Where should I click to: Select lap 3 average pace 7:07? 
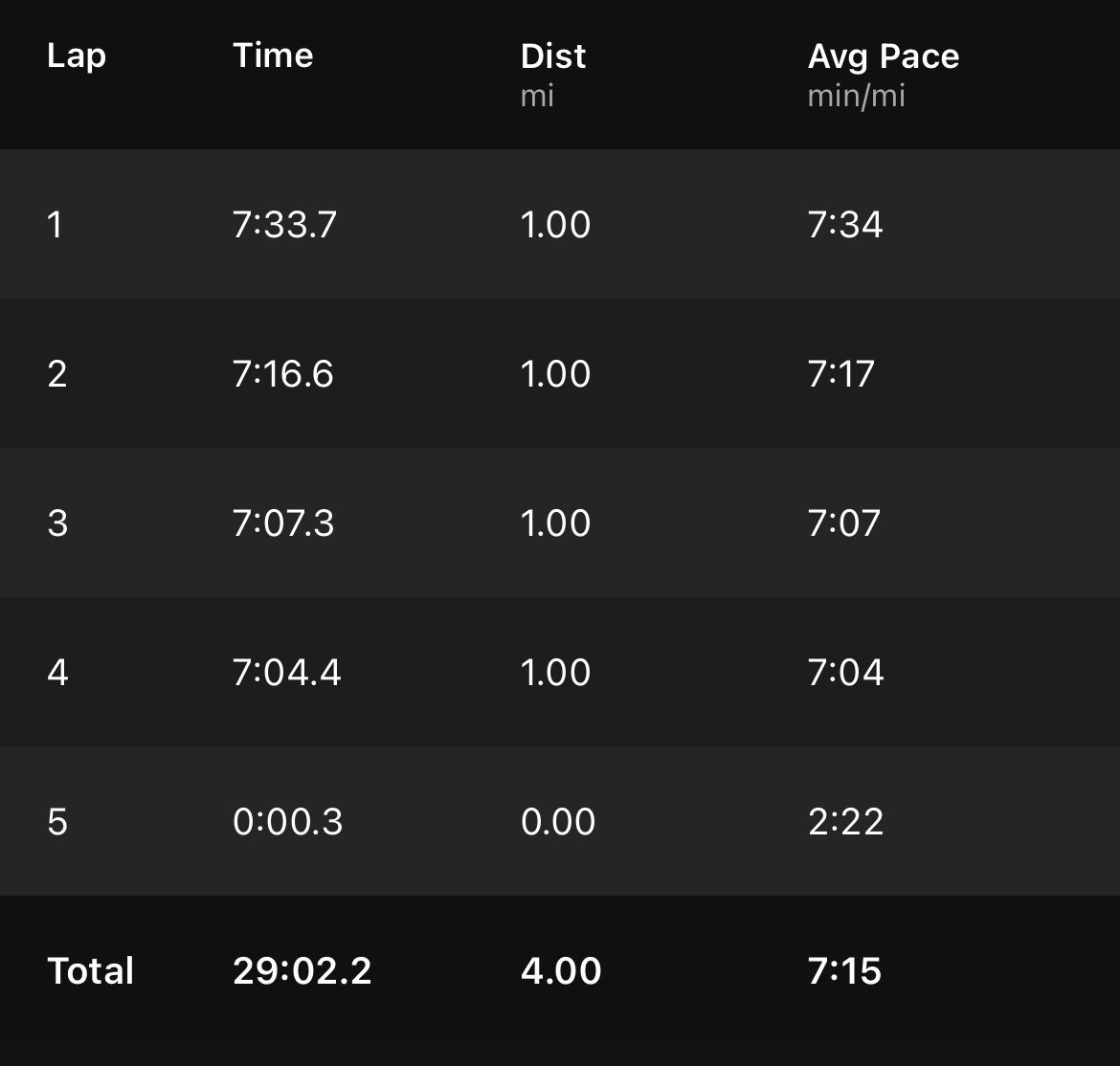pos(844,523)
